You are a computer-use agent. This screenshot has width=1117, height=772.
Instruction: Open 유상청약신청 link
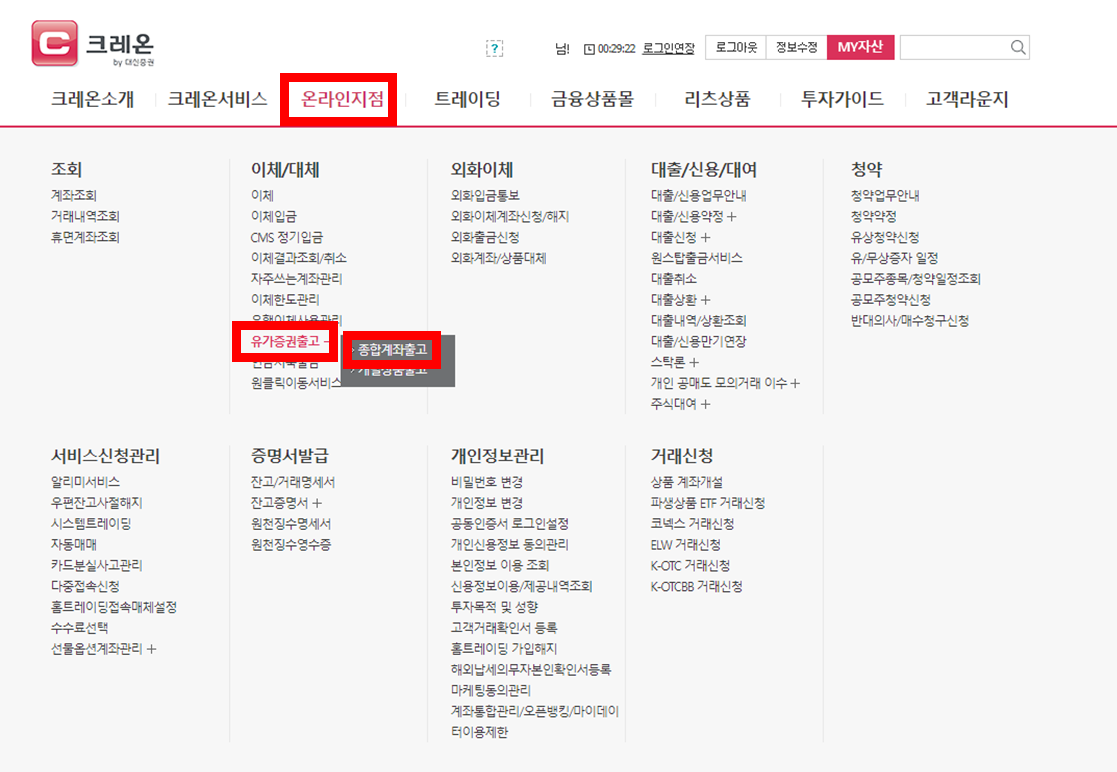point(885,237)
